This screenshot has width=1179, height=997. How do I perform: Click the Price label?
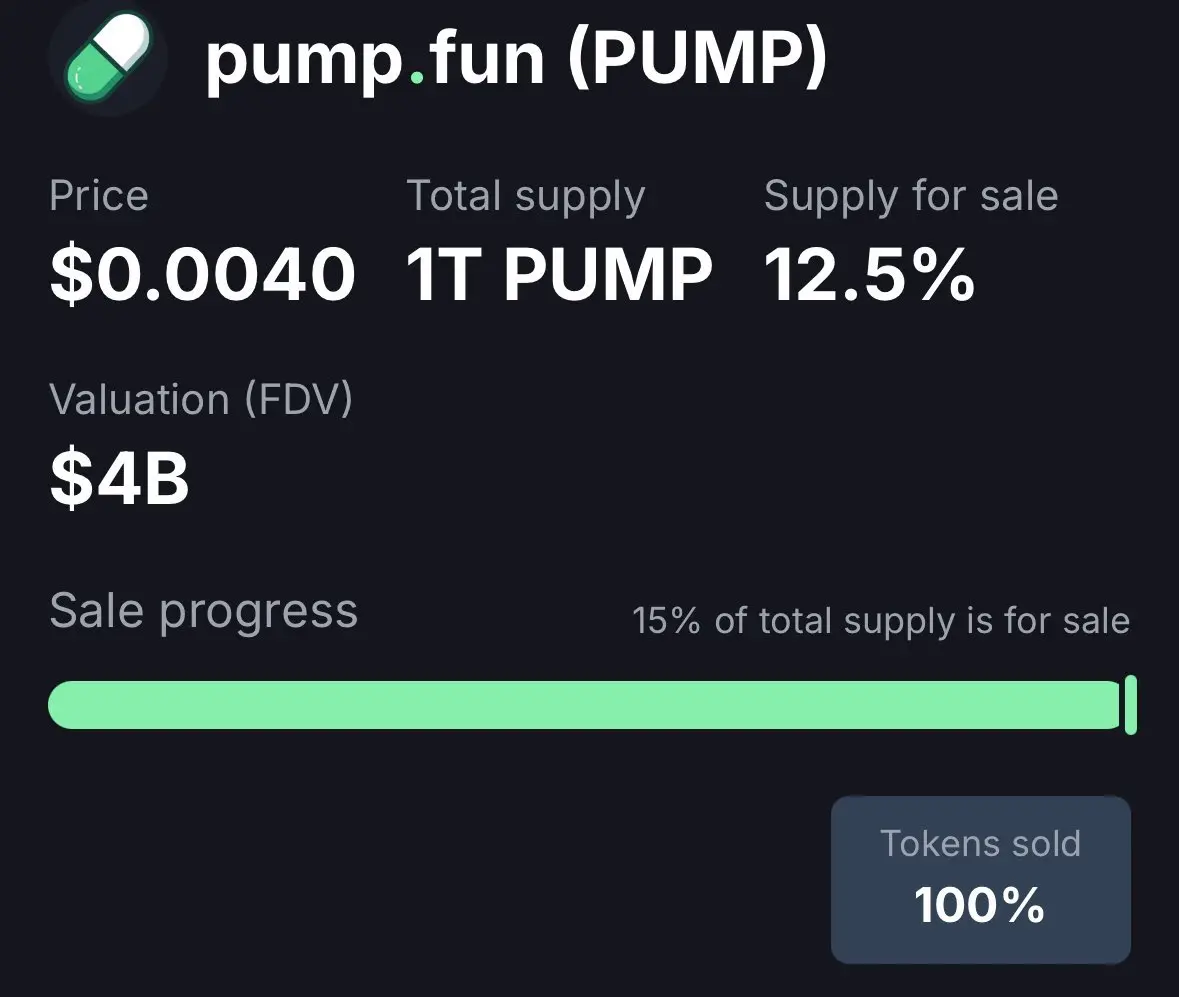tap(99, 195)
